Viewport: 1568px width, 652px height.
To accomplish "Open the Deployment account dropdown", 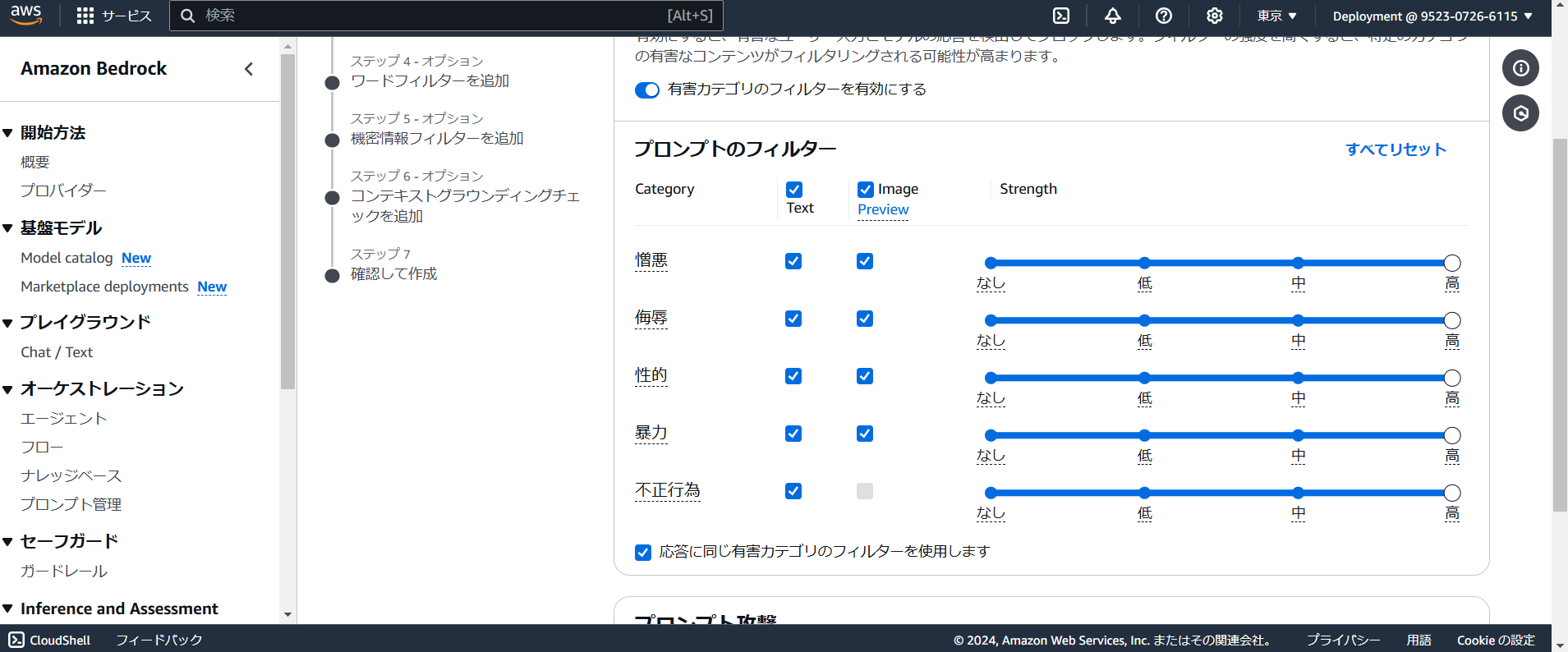I will [x=1432, y=16].
